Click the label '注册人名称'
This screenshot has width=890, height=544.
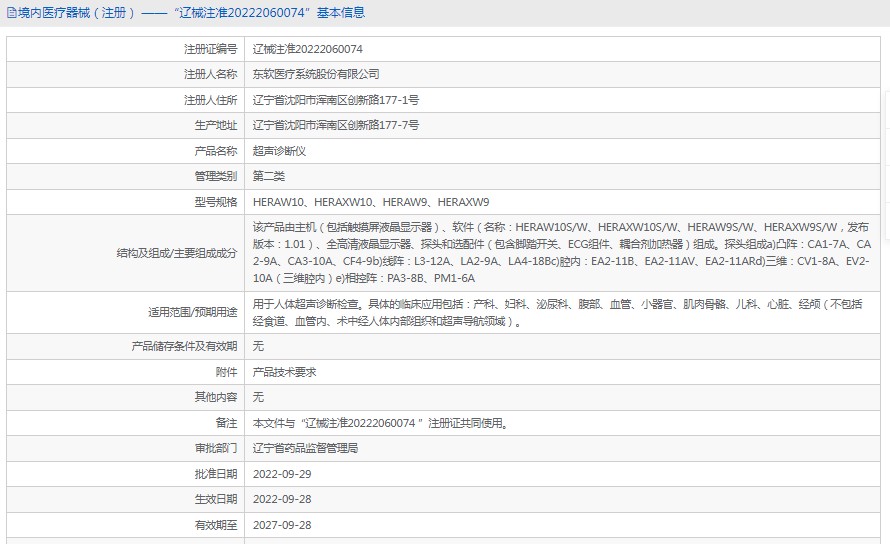pos(210,74)
